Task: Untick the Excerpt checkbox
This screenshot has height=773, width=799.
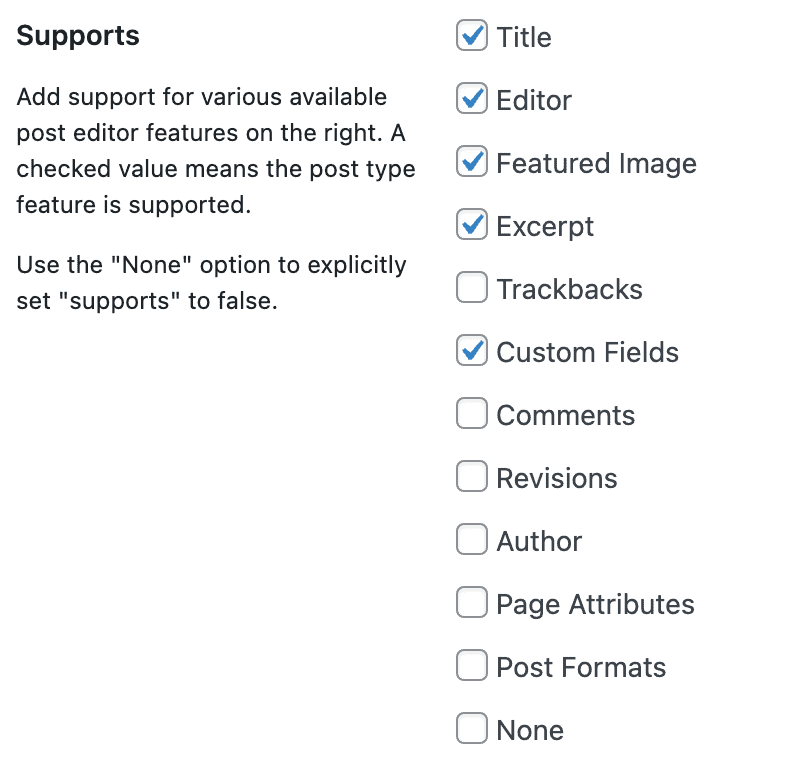Action: coord(472,225)
